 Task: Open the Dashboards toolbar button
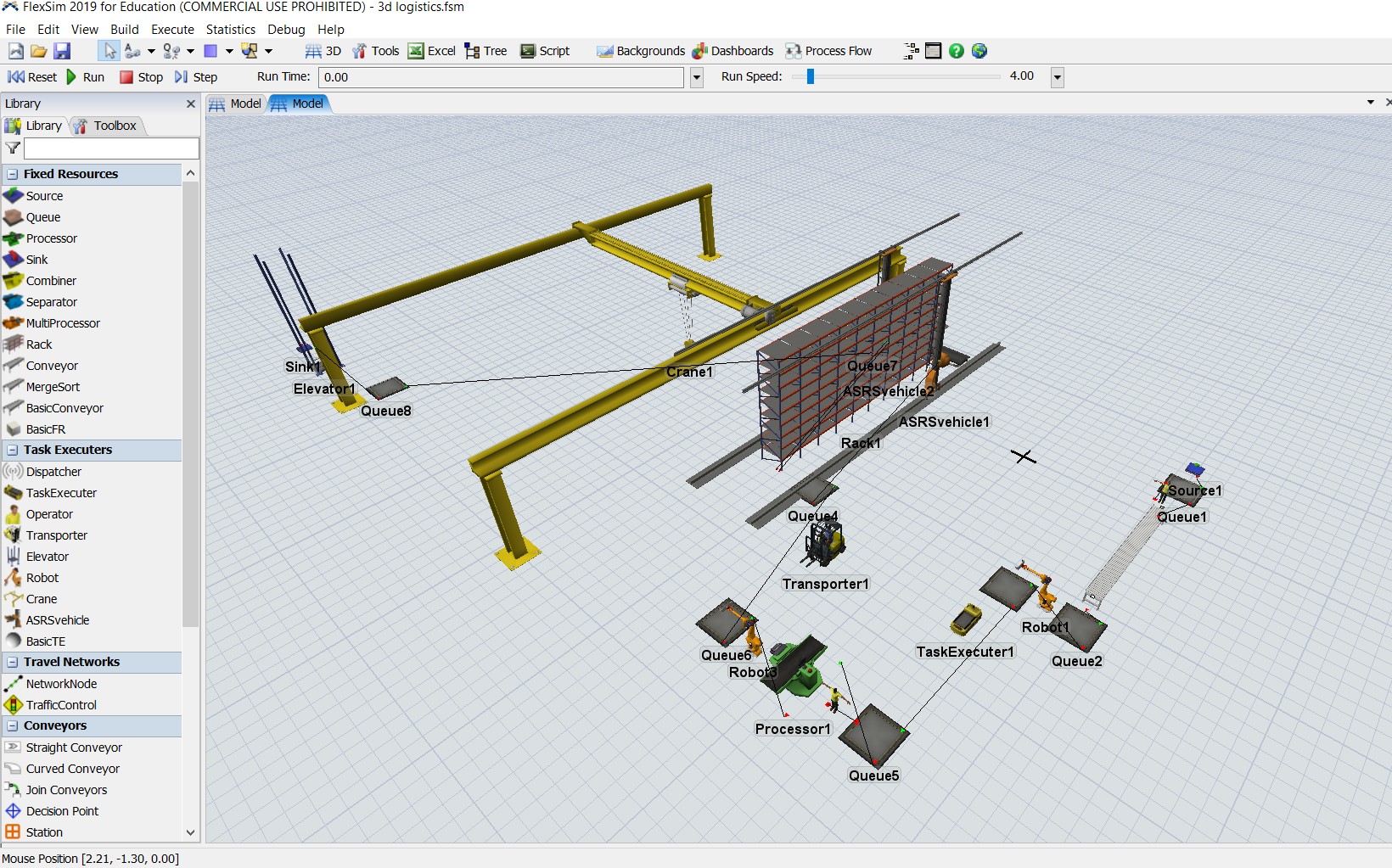[732, 51]
